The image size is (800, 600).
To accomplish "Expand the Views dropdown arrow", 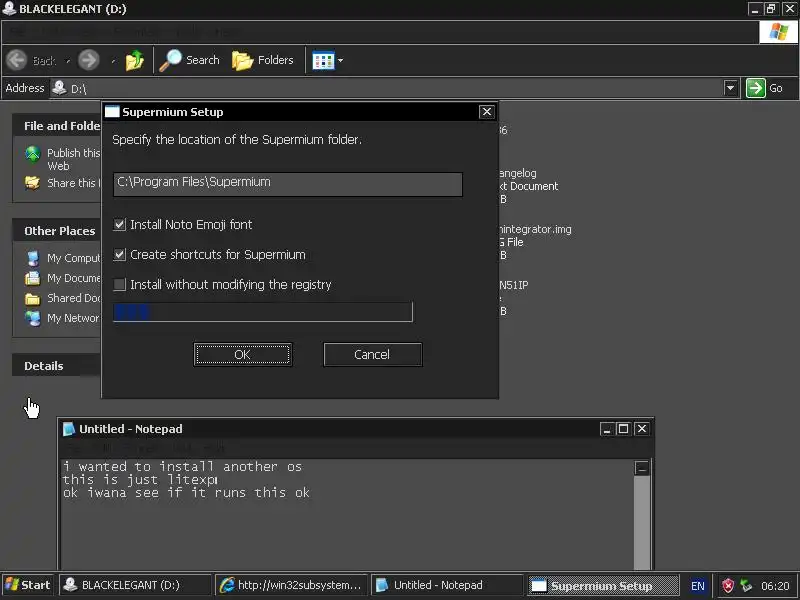I will [x=340, y=61].
